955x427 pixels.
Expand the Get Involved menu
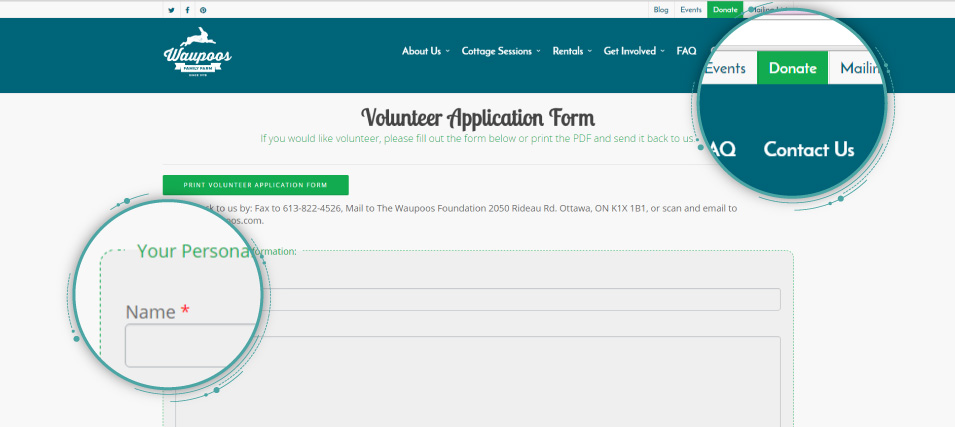pyautogui.click(x=634, y=51)
